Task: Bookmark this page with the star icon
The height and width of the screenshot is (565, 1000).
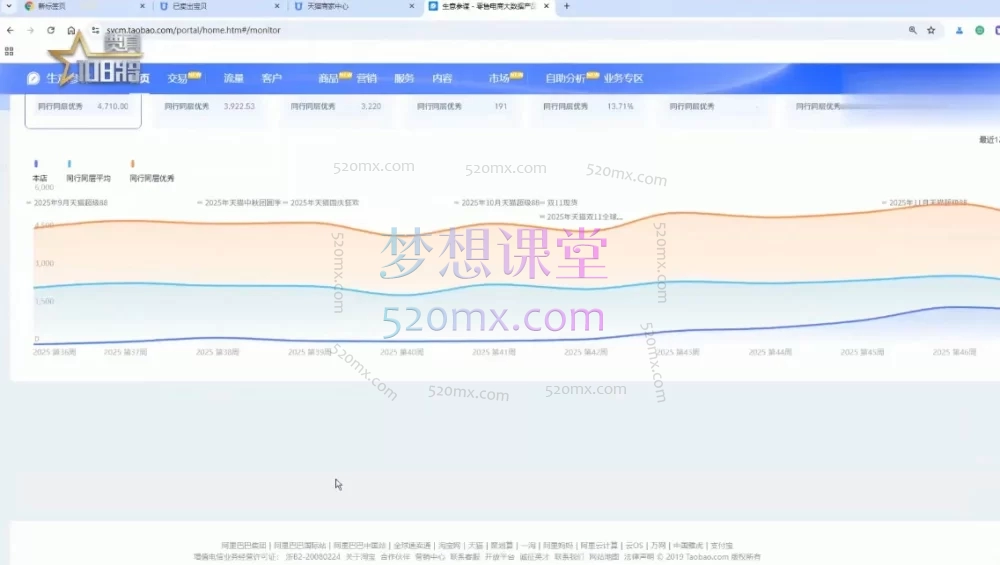Action: point(931,30)
